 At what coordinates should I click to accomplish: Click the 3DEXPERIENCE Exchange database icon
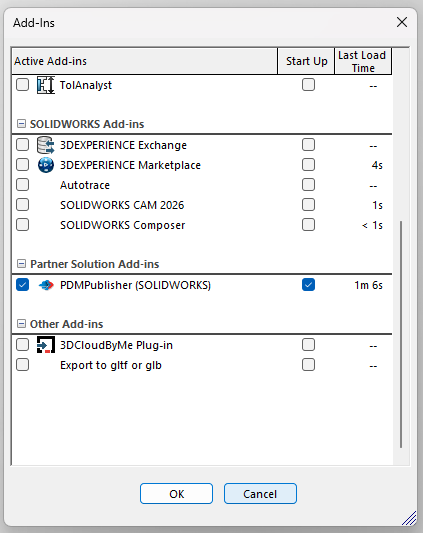click(x=46, y=145)
